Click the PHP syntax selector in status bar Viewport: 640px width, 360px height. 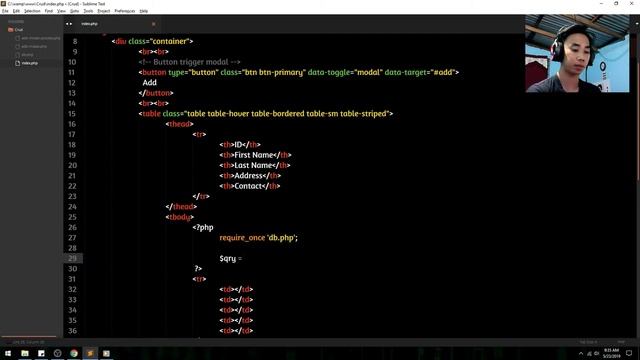click(621, 342)
